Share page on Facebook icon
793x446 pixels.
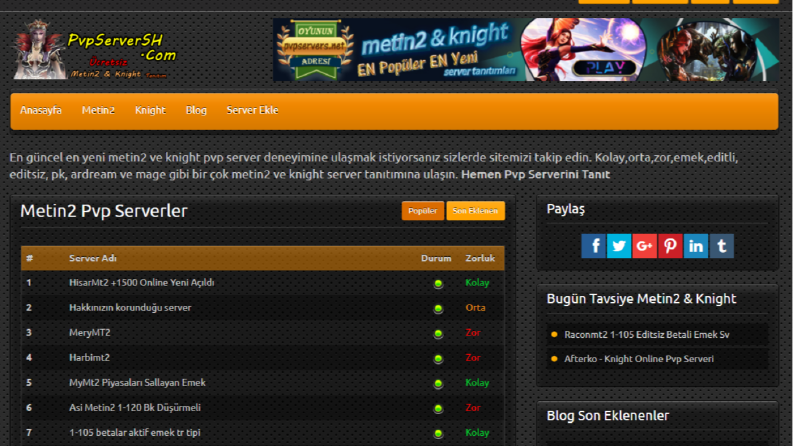coord(593,246)
